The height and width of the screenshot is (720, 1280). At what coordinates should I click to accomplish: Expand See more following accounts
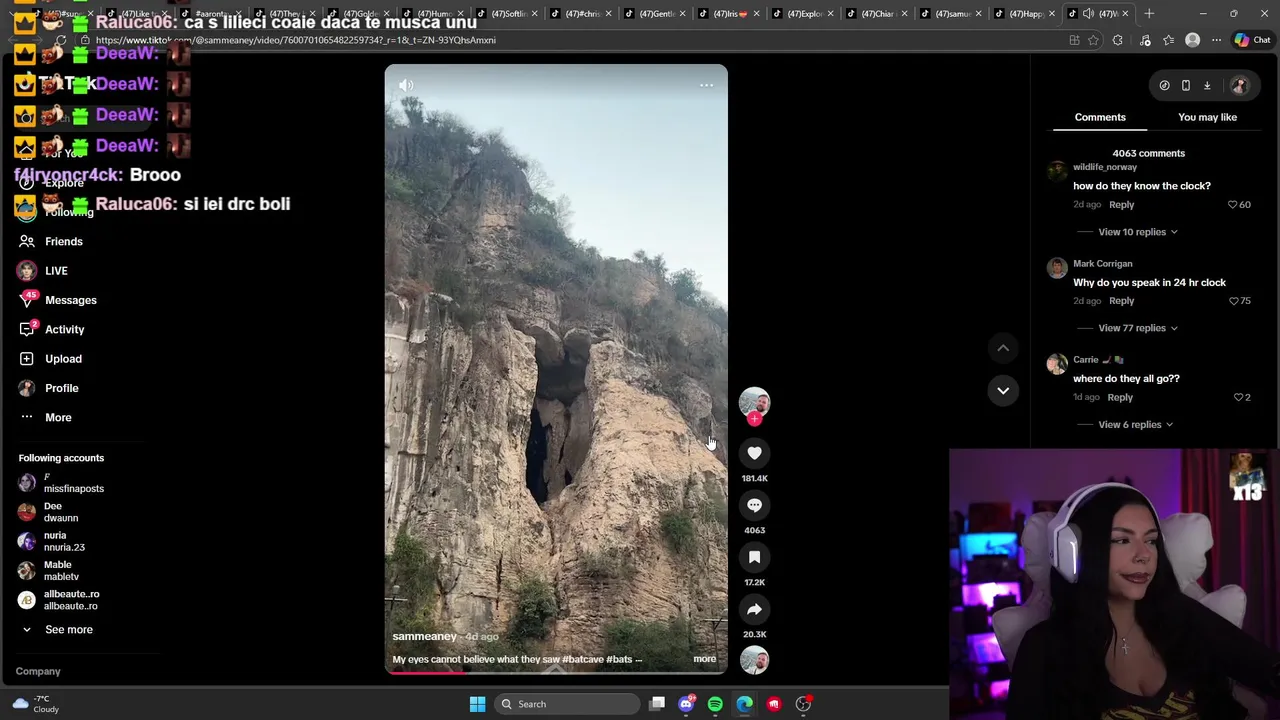click(x=68, y=630)
